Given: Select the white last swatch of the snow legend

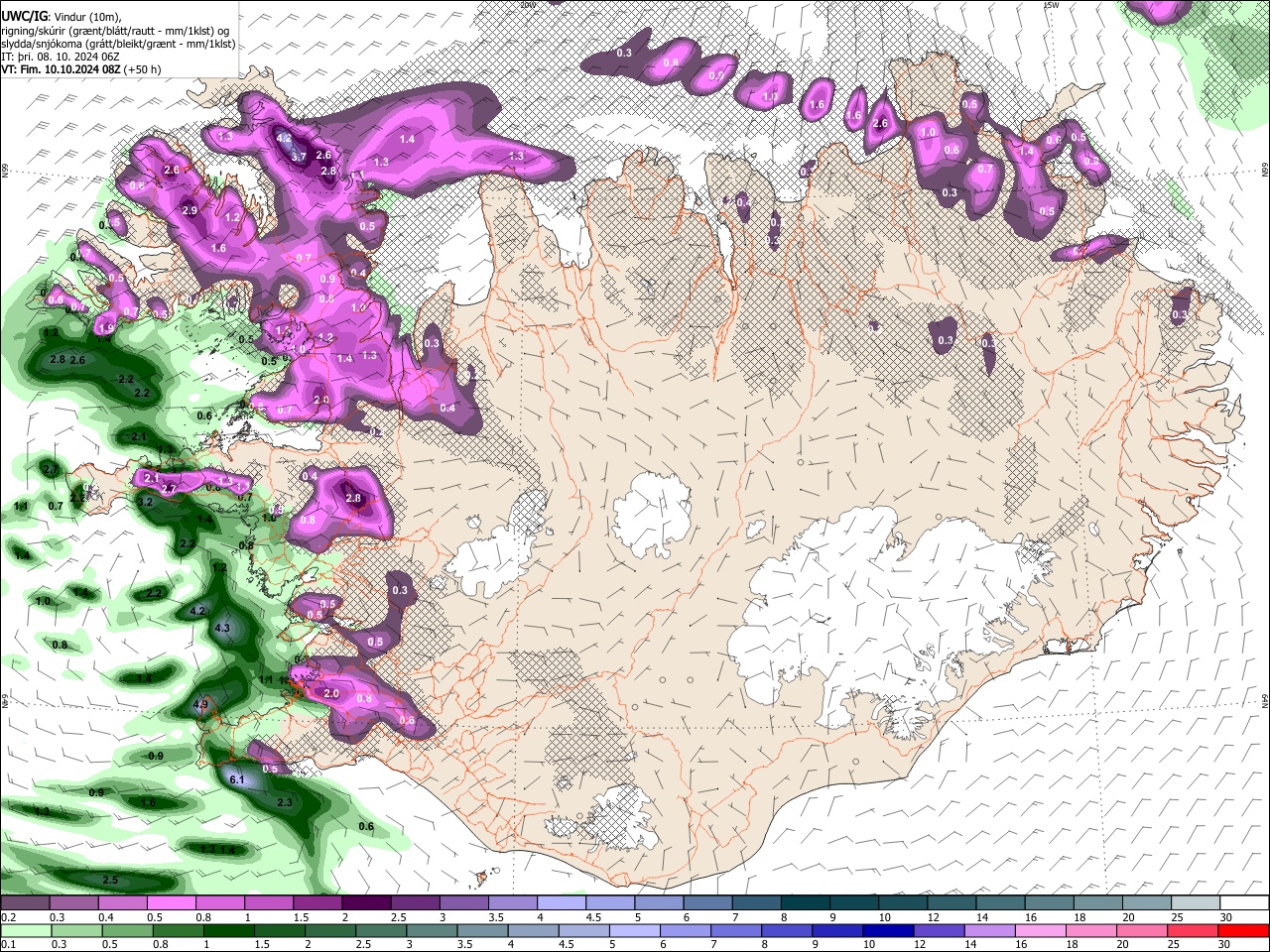Looking at the screenshot, I should tap(1242, 902).
